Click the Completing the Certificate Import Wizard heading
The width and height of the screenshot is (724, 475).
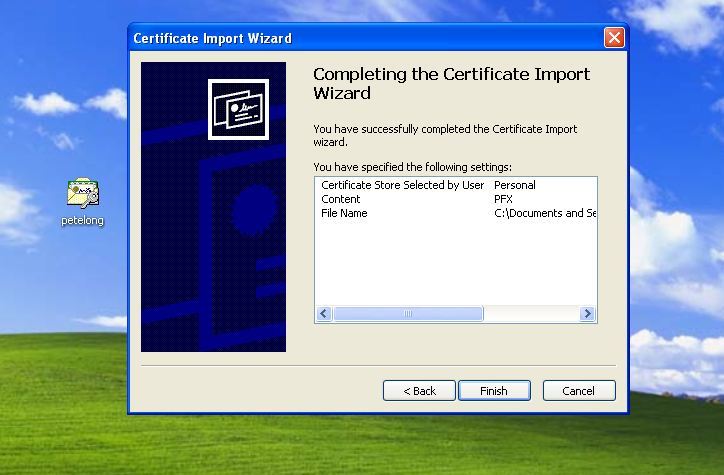pos(452,84)
